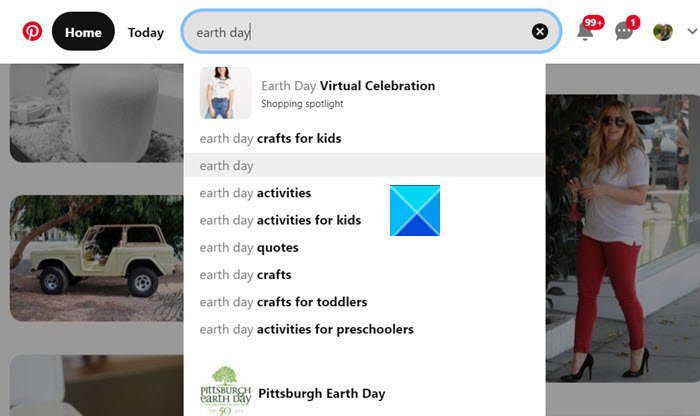
Task: Select earth day quotes suggestion
Action: 249,248
